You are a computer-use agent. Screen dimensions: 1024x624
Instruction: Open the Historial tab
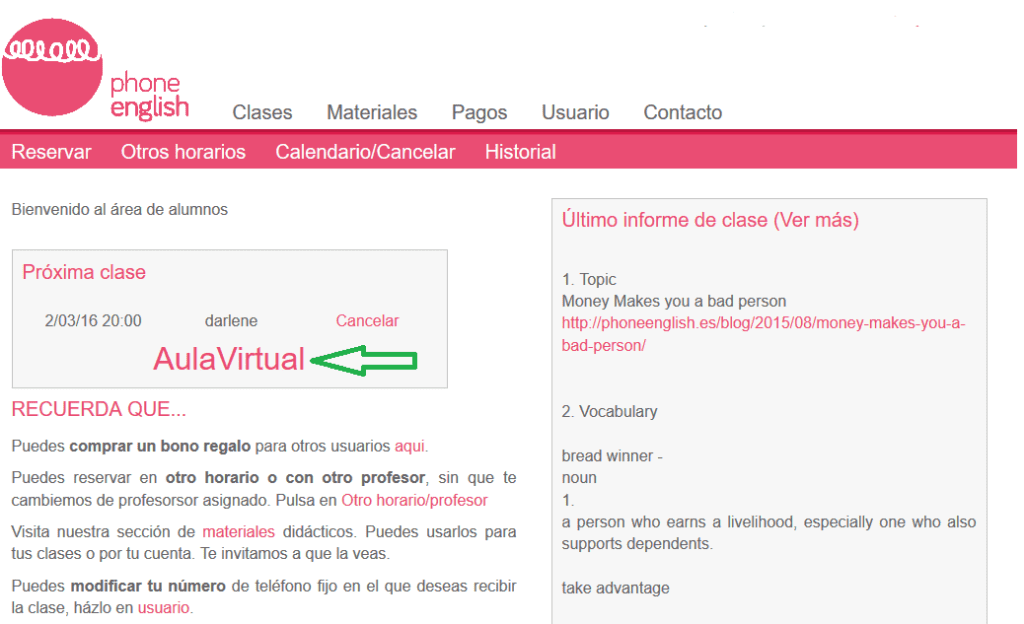(x=520, y=152)
